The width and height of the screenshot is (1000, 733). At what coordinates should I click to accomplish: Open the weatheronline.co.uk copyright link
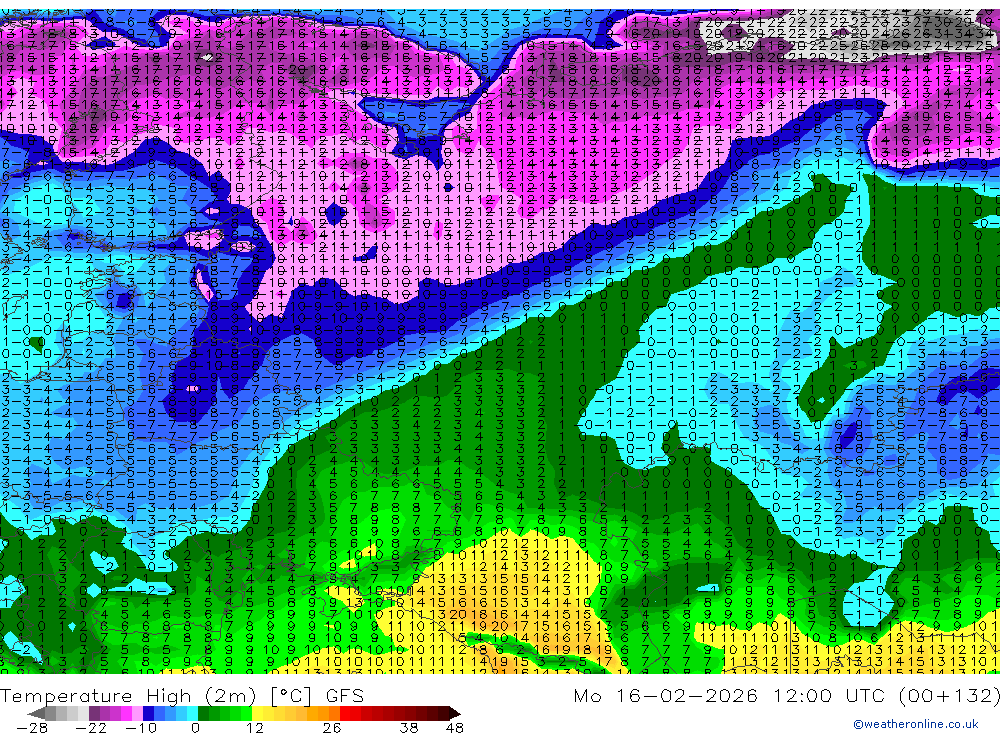(916, 724)
